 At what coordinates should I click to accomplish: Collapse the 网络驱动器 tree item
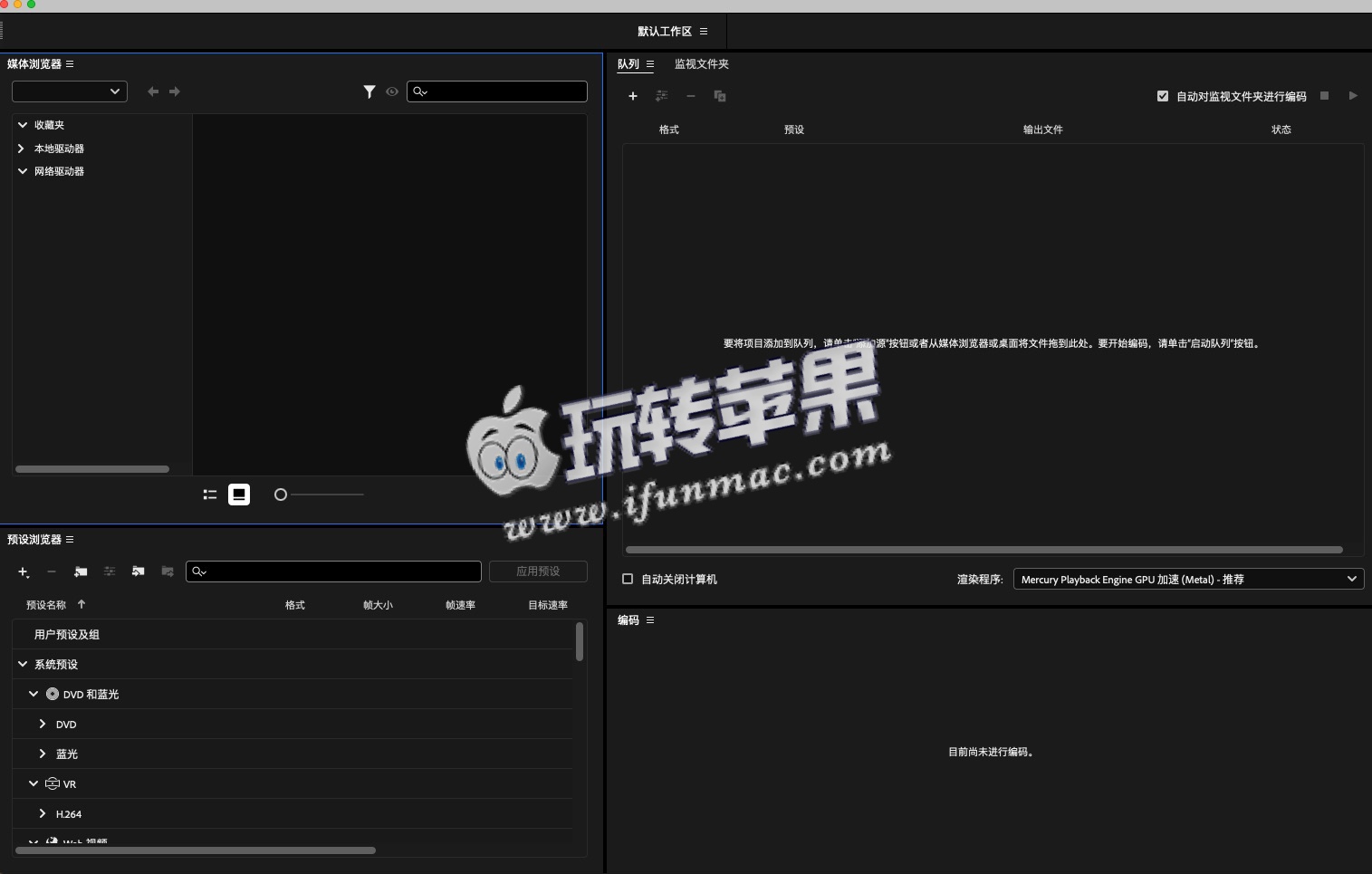23,171
